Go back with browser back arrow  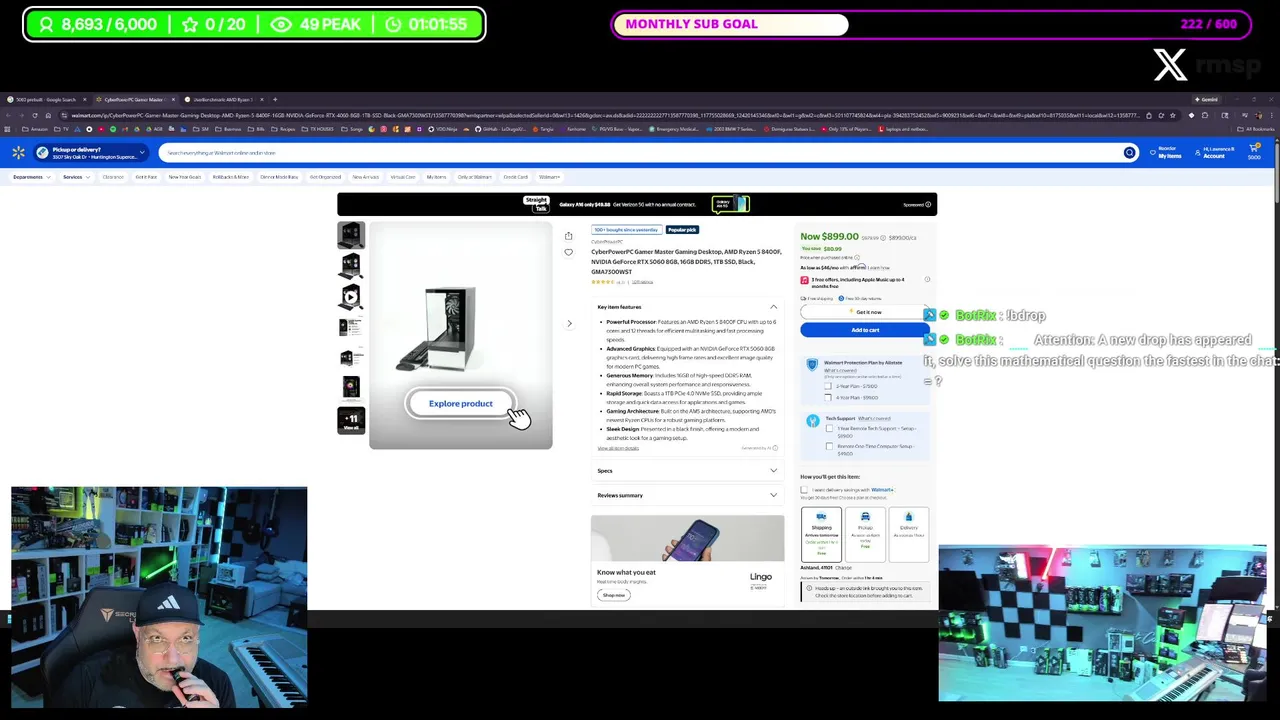tap(8, 115)
